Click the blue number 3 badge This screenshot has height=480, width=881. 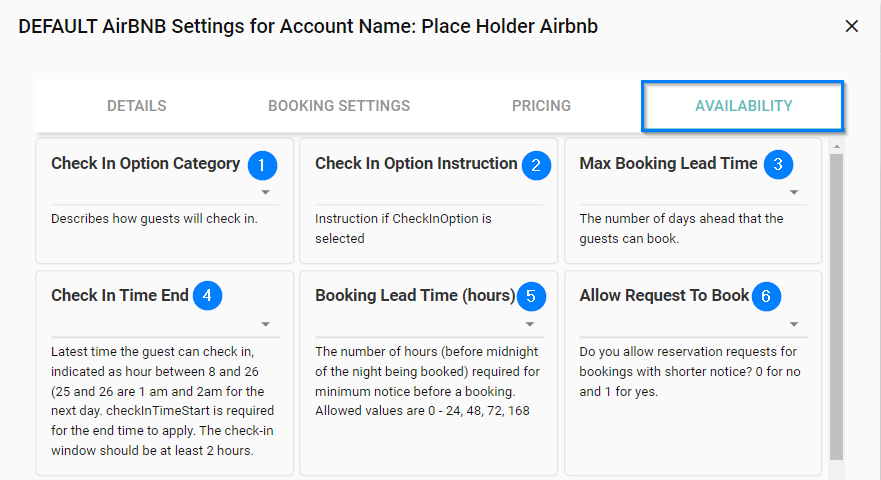point(778,165)
